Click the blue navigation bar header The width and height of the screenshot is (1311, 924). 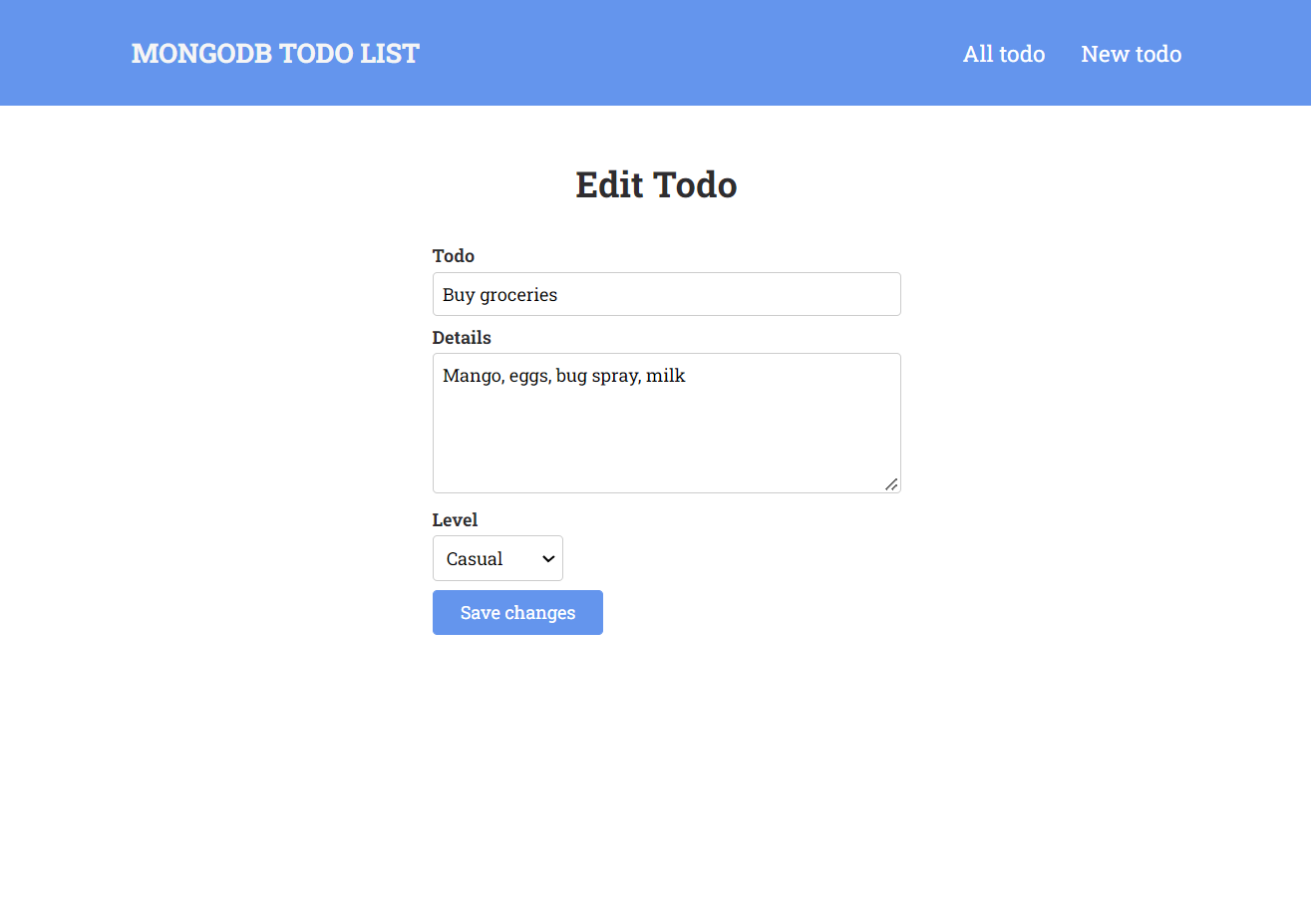click(656, 53)
